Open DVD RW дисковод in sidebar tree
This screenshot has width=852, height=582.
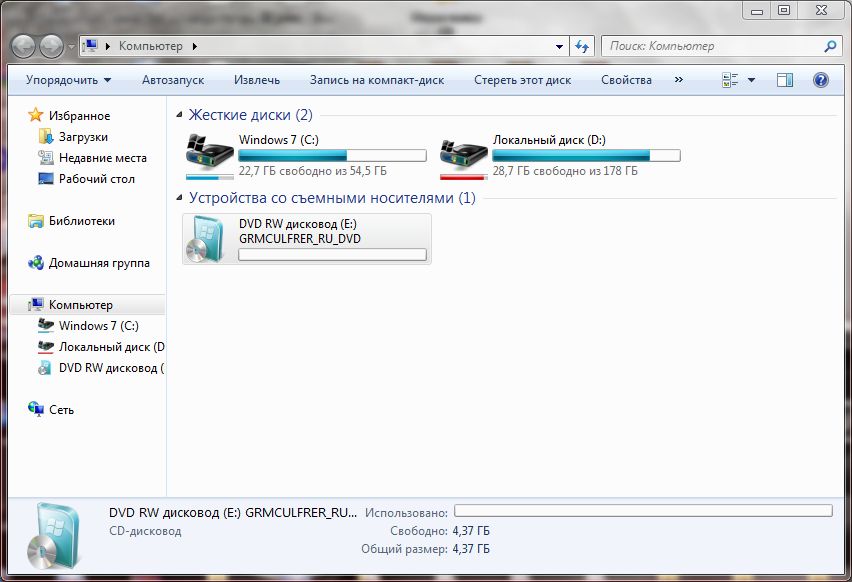(x=111, y=368)
